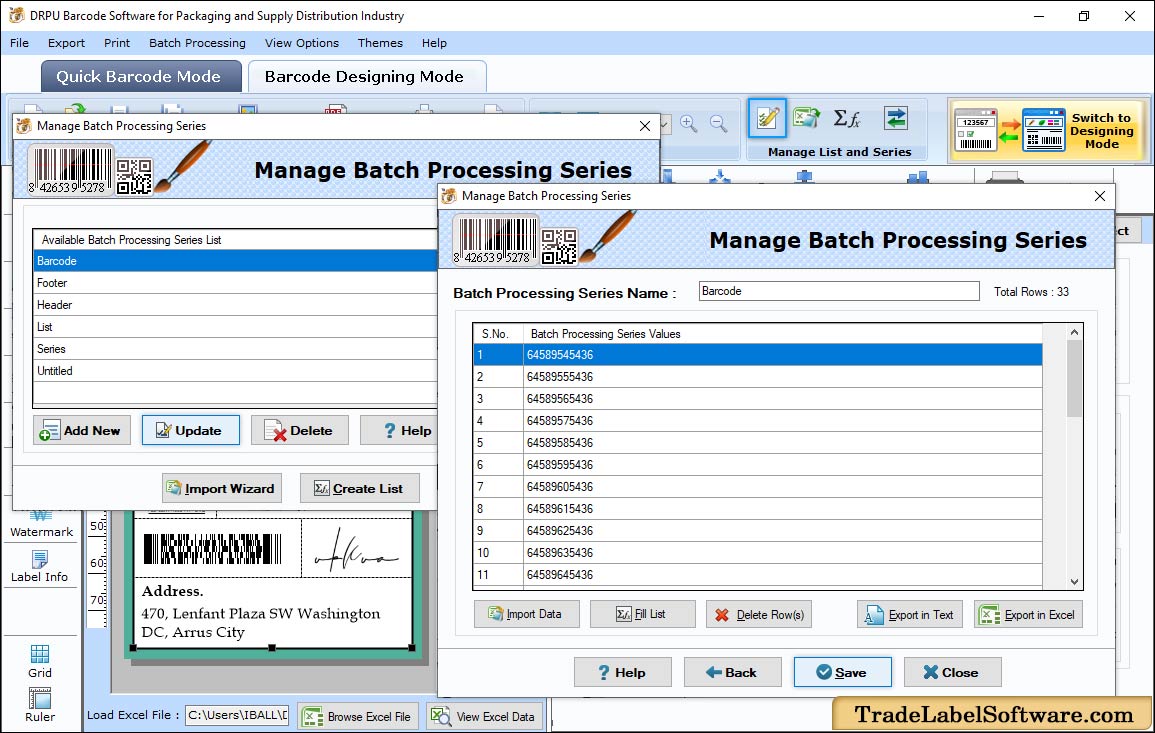
Task: Click Help button in front dialog
Action: tap(622, 672)
